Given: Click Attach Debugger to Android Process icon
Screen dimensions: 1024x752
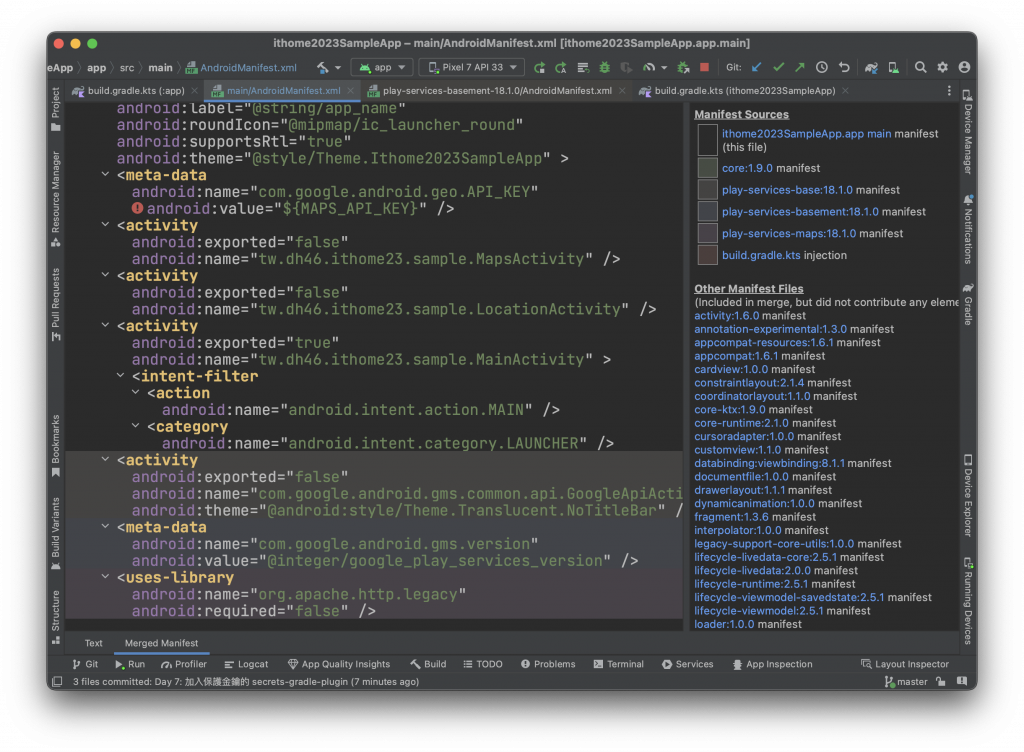Looking at the screenshot, I should [x=683, y=67].
